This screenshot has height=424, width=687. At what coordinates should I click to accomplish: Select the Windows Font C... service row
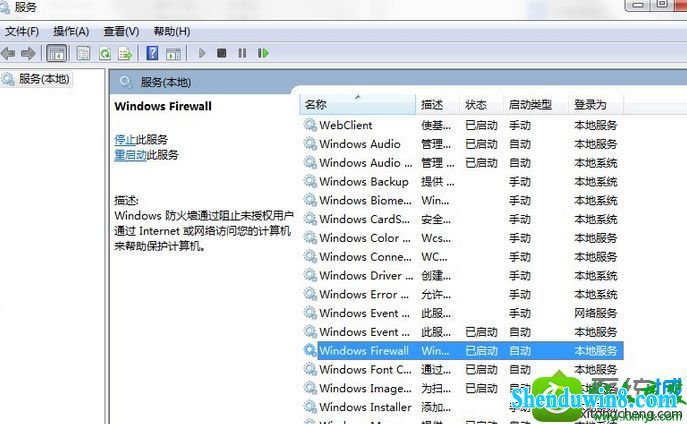click(x=462, y=370)
